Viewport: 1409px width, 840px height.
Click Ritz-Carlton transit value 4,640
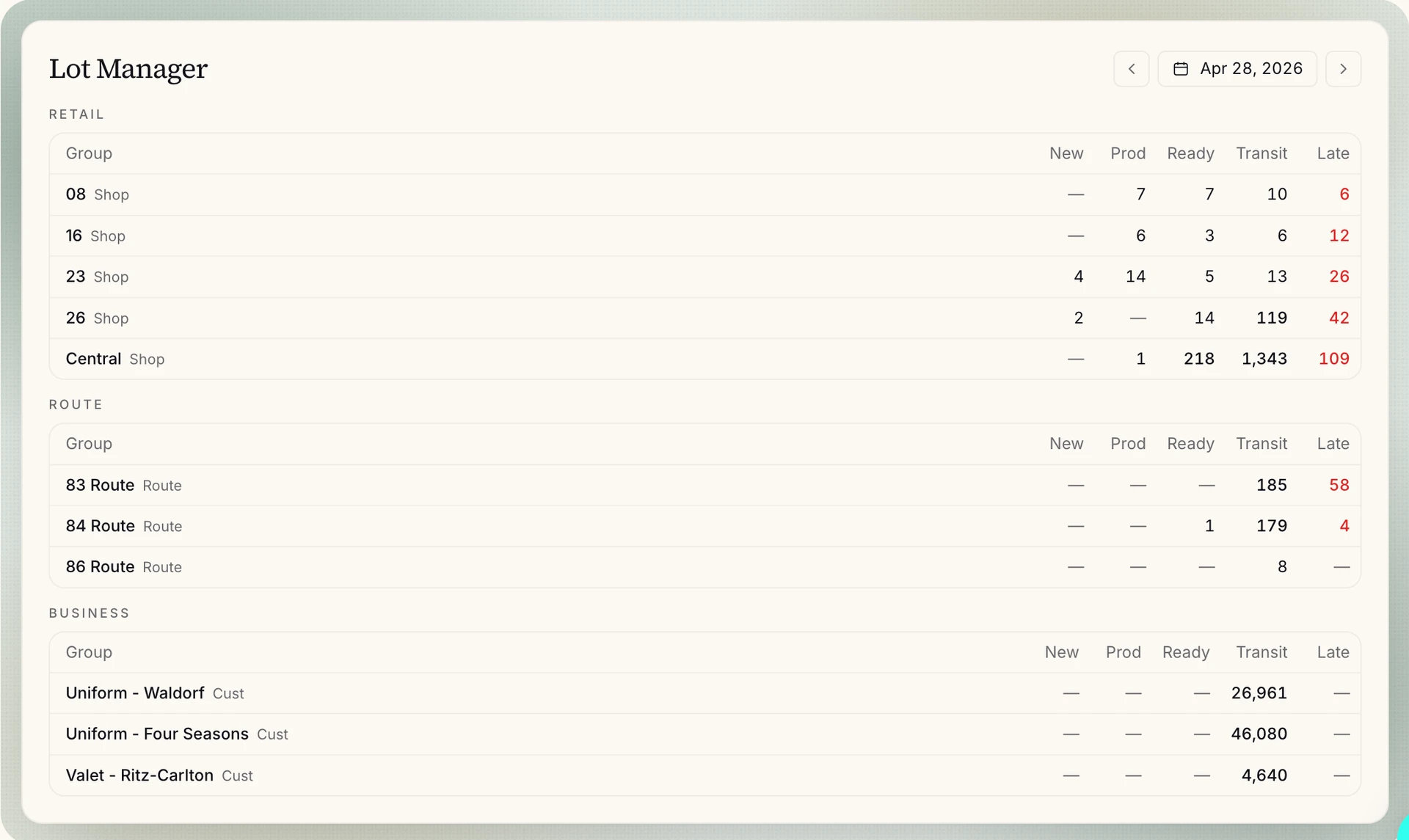click(x=1264, y=775)
